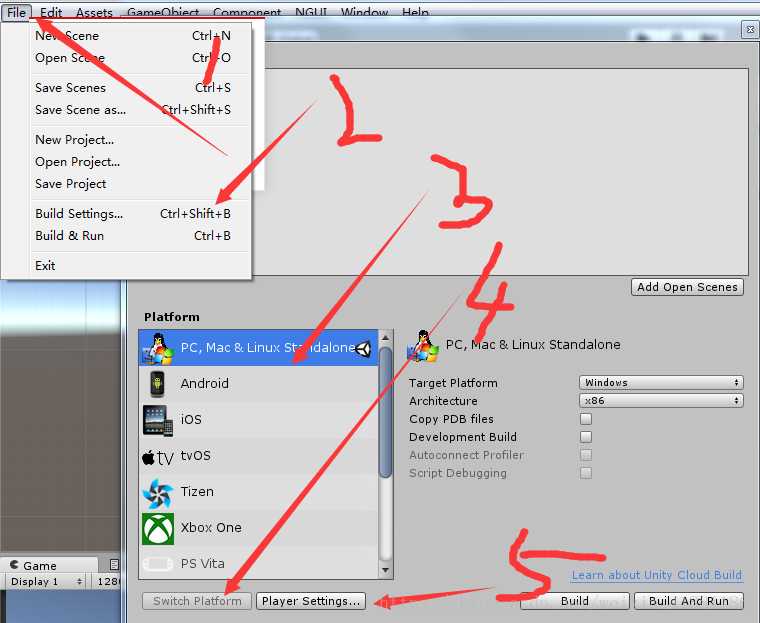Click the platform list scrollbar thumb

(386, 413)
